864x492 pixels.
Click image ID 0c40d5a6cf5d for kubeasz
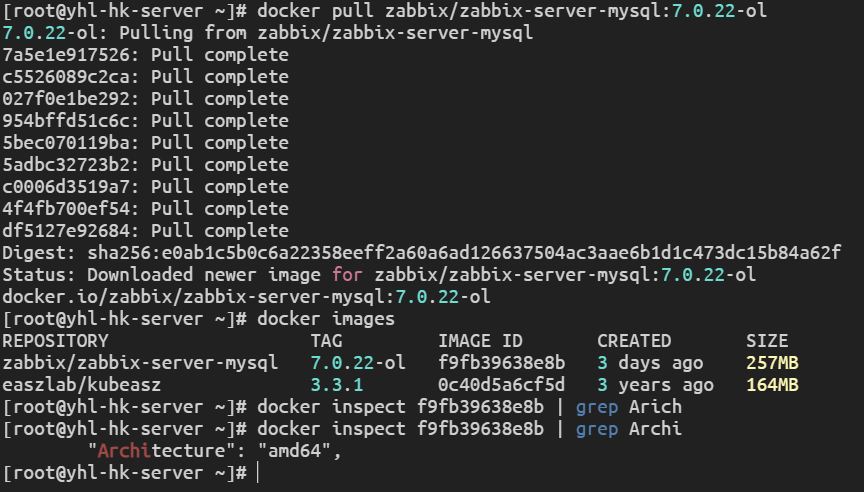(501, 385)
